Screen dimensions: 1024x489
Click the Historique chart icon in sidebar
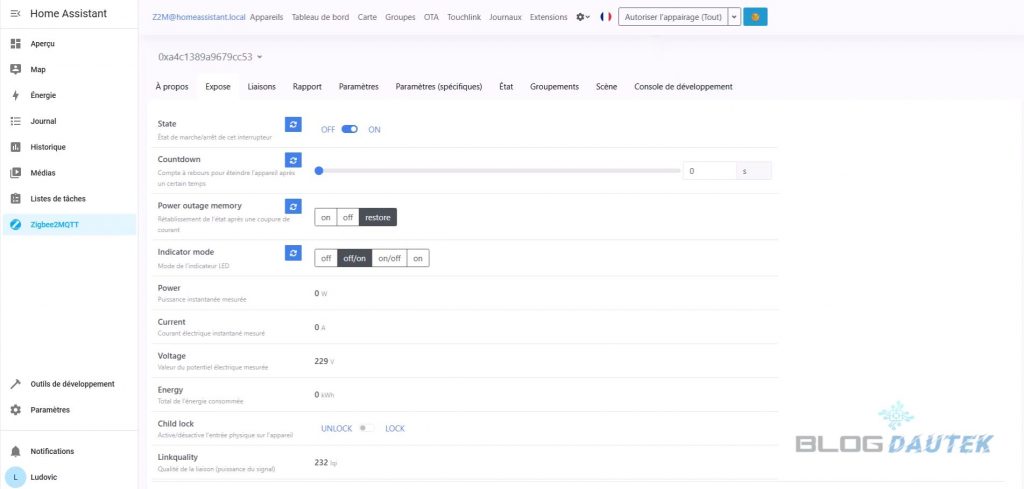15,147
